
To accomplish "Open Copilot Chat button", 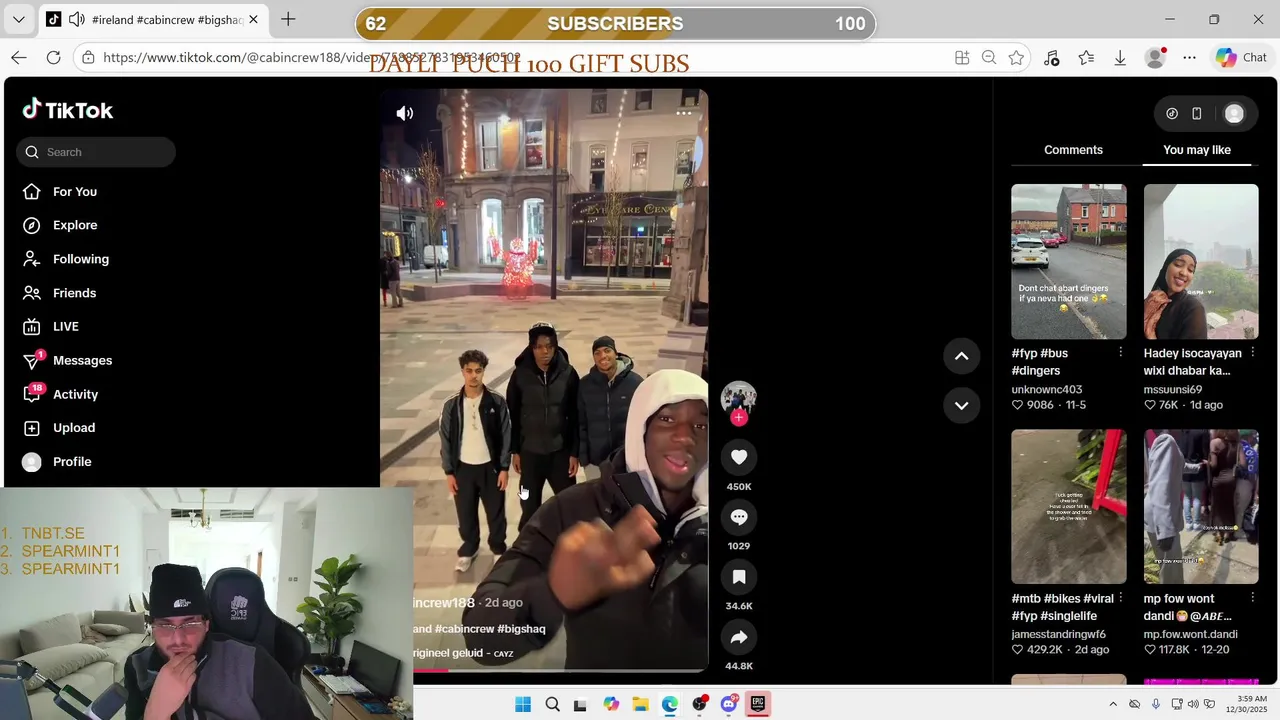I will [x=1241, y=58].
